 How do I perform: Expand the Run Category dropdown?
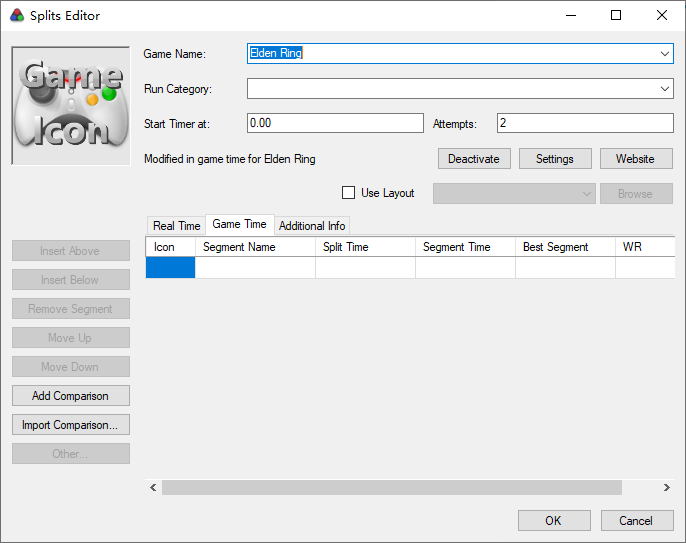tap(665, 89)
